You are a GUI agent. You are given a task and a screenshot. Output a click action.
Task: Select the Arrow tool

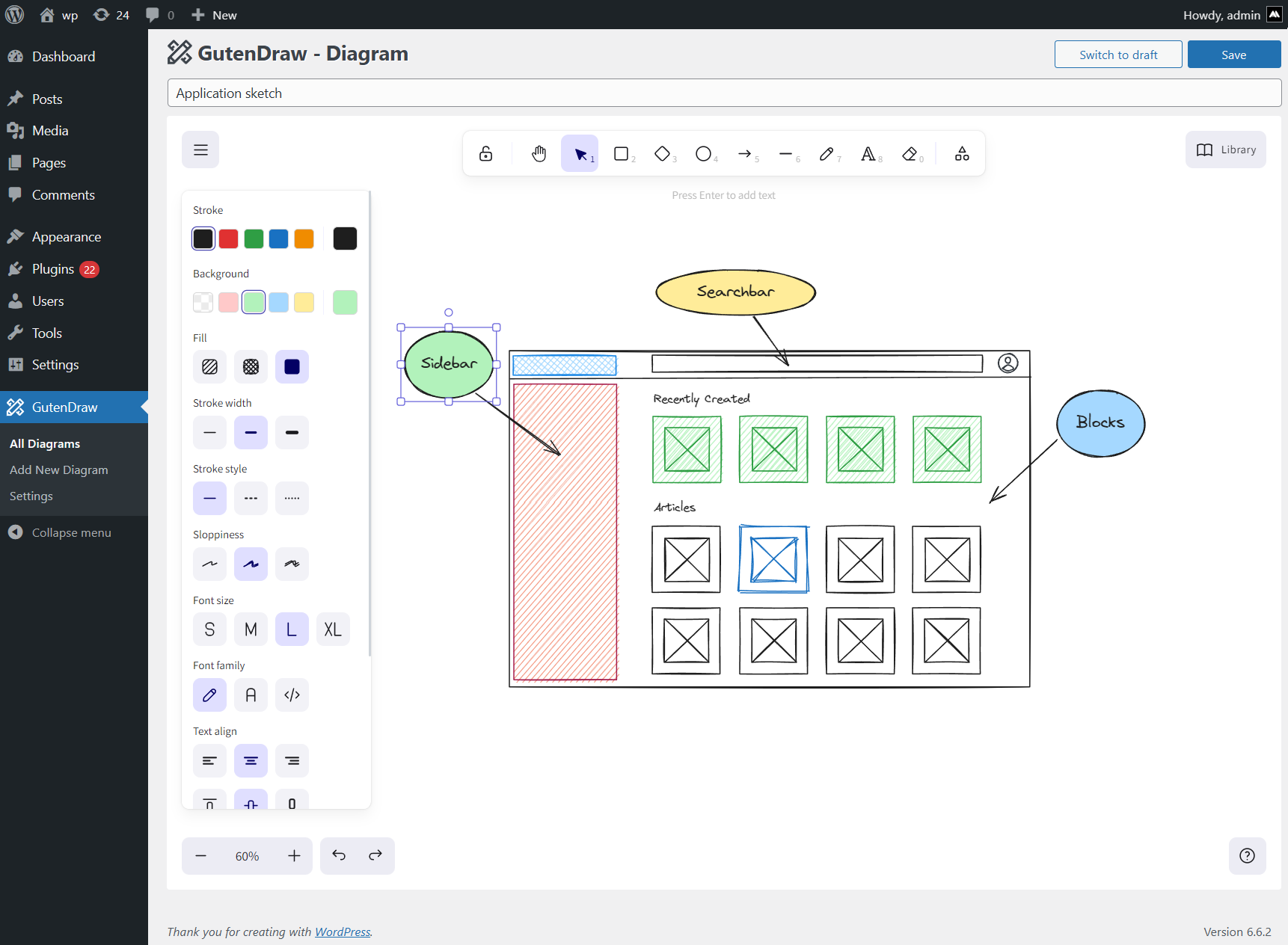click(x=744, y=154)
